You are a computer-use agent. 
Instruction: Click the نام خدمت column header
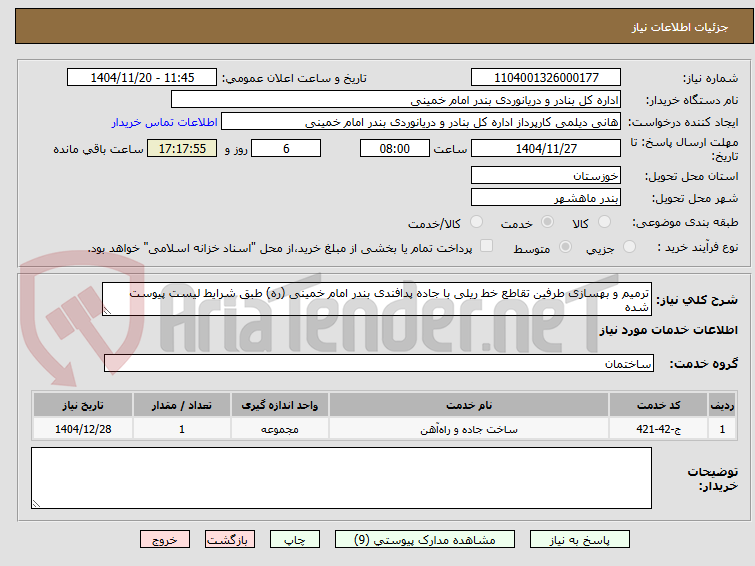click(469, 405)
